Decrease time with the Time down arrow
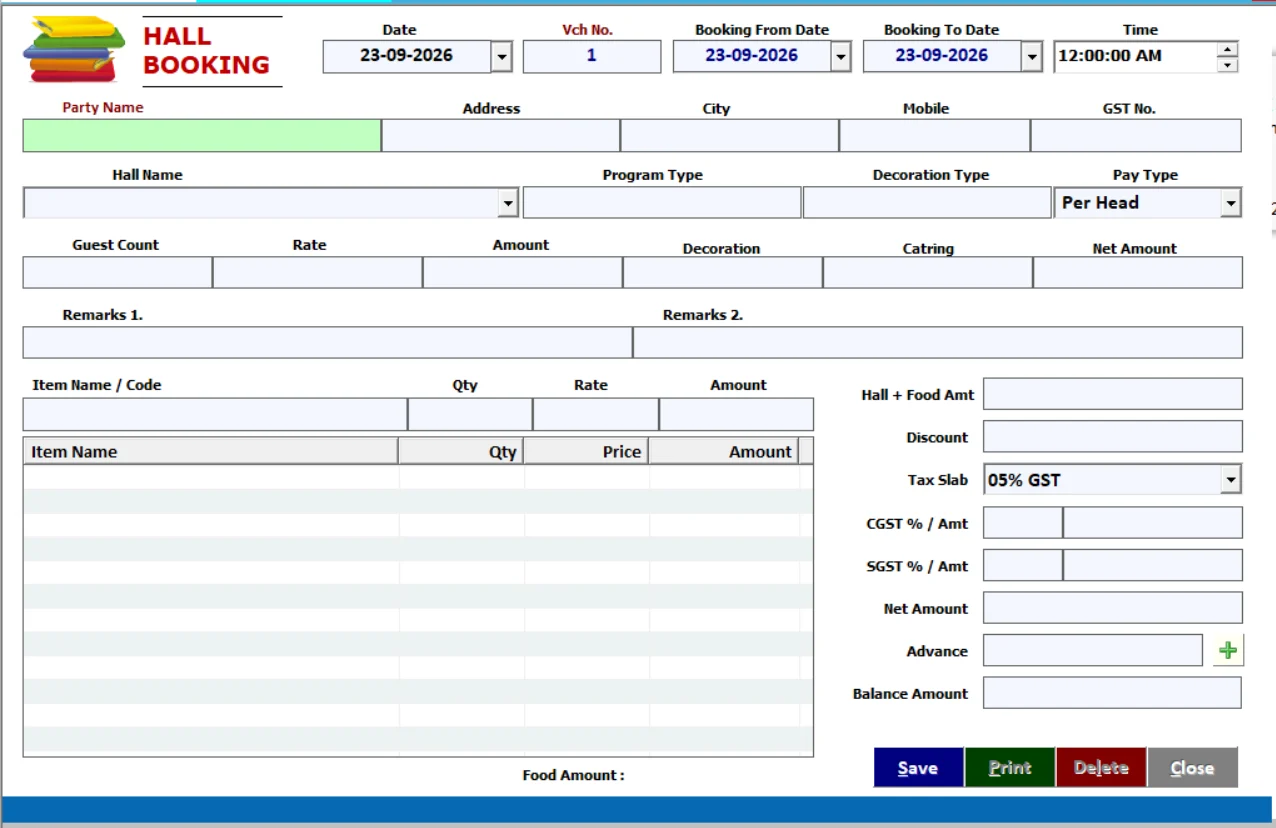Image resolution: width=1276 pixels, height=828 pixels. (1227, 65)
